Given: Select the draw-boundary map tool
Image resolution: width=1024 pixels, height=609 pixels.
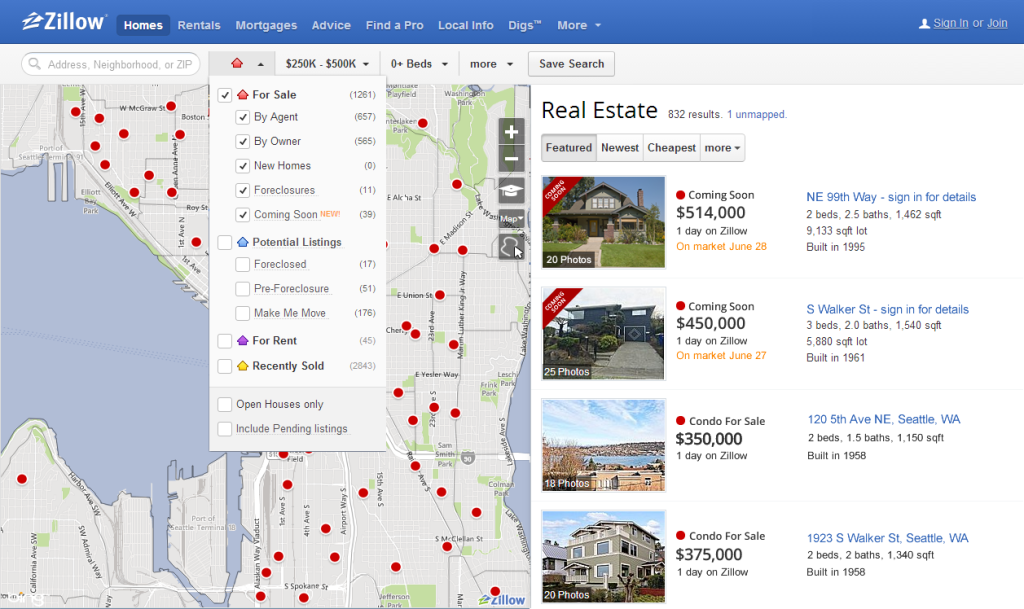Looking at the screenshot, I should click(x=511, y=247).
